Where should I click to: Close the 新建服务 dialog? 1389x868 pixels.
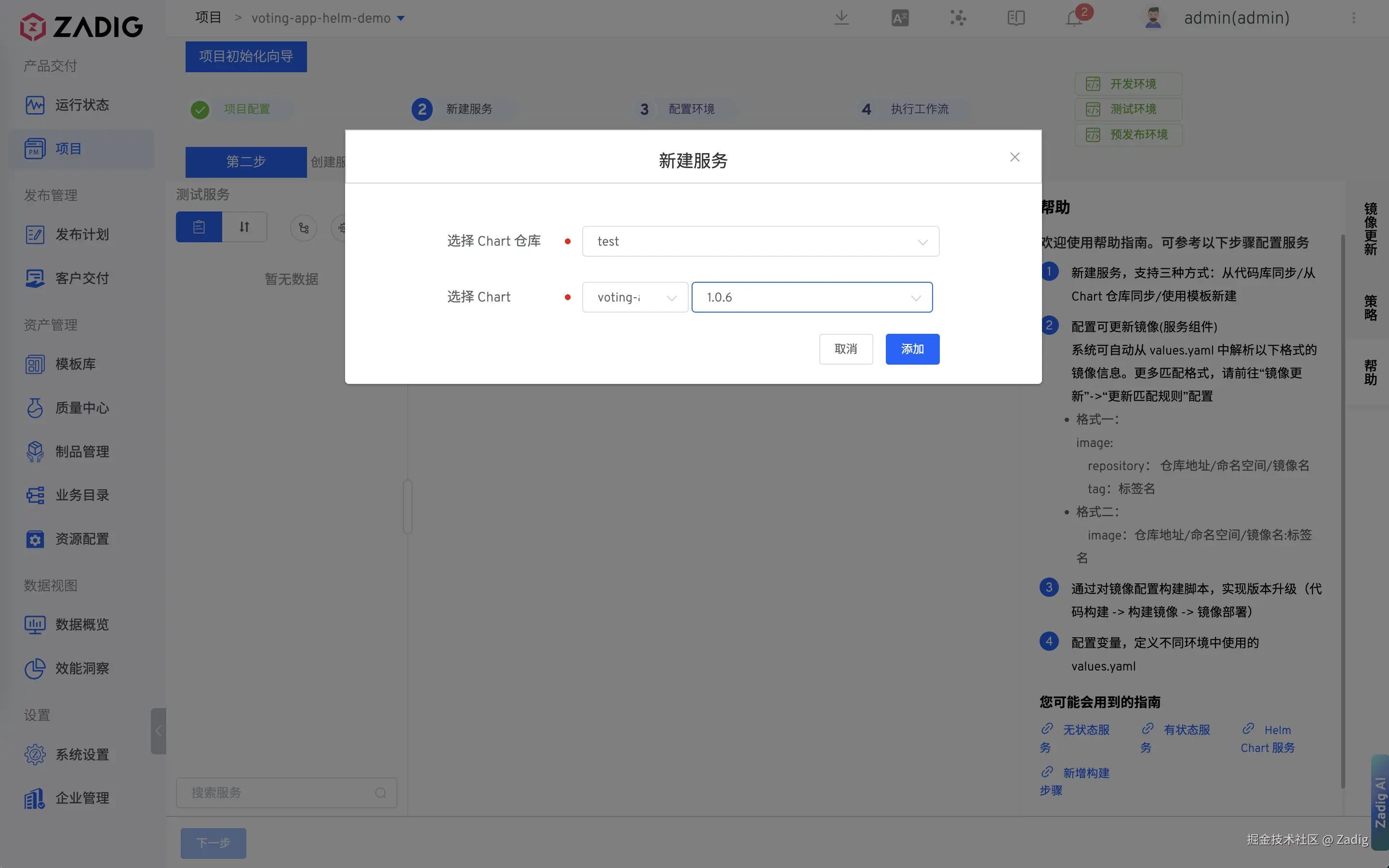1015,158
